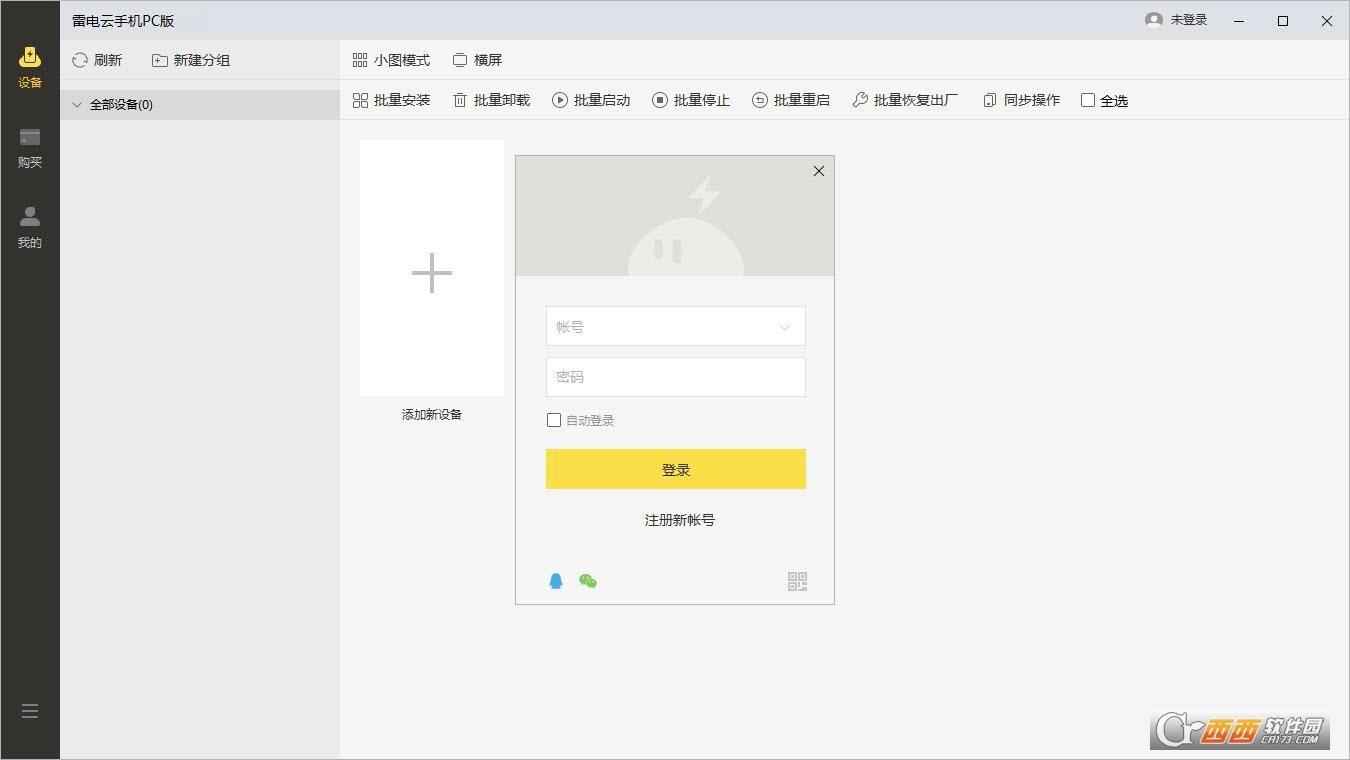Switch to the 我的 profile tab
The height and width of the screenshot is (760, 1350).
(x=29, y=225)
